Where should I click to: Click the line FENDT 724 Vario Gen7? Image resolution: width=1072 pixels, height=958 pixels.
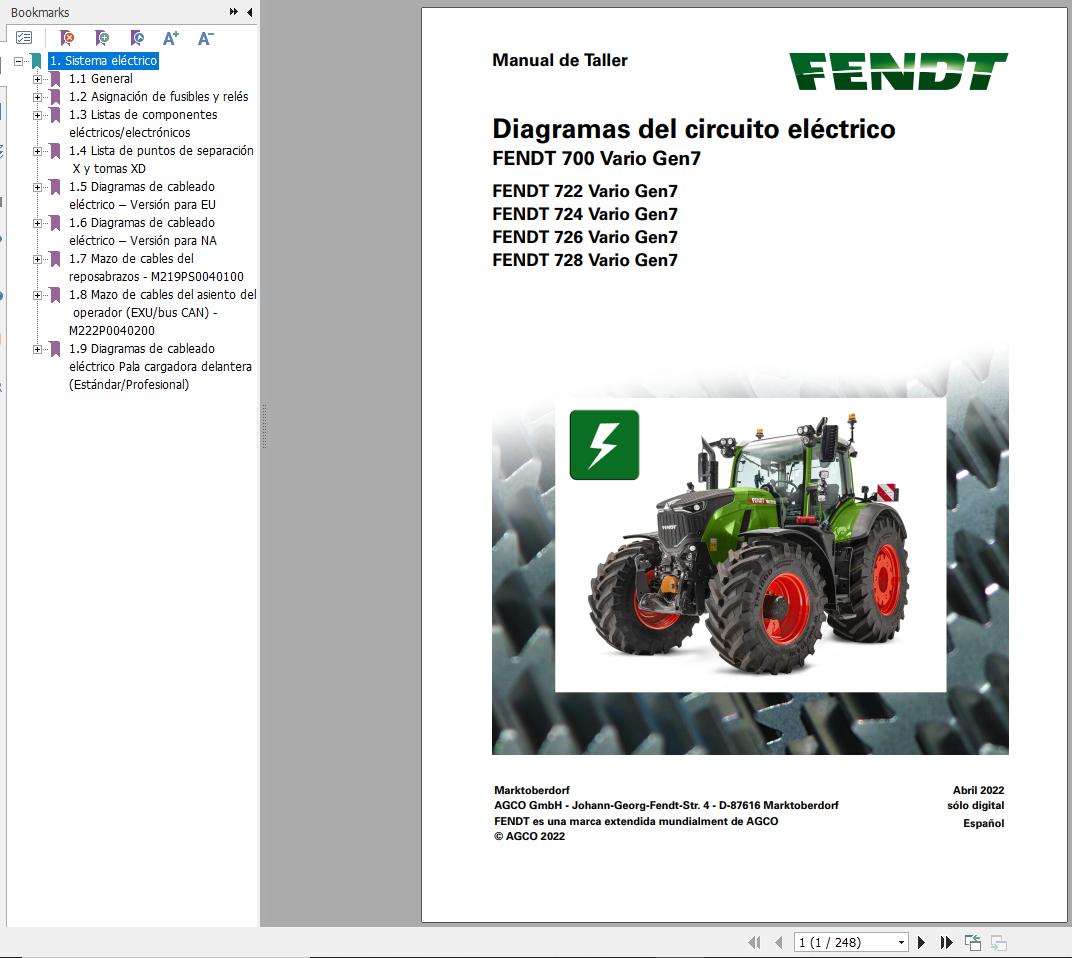[585, 214]
